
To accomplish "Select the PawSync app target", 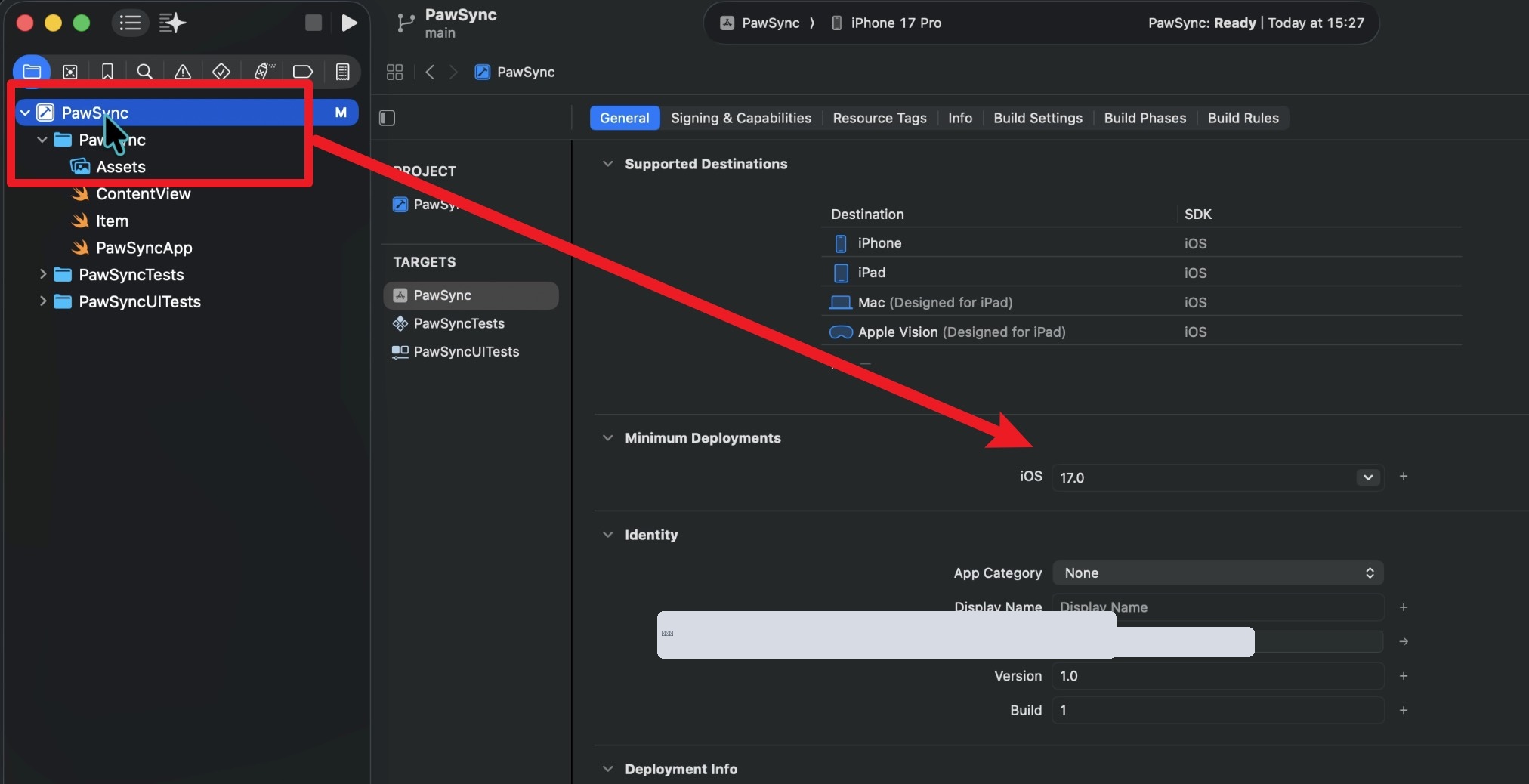I will 471,295.
